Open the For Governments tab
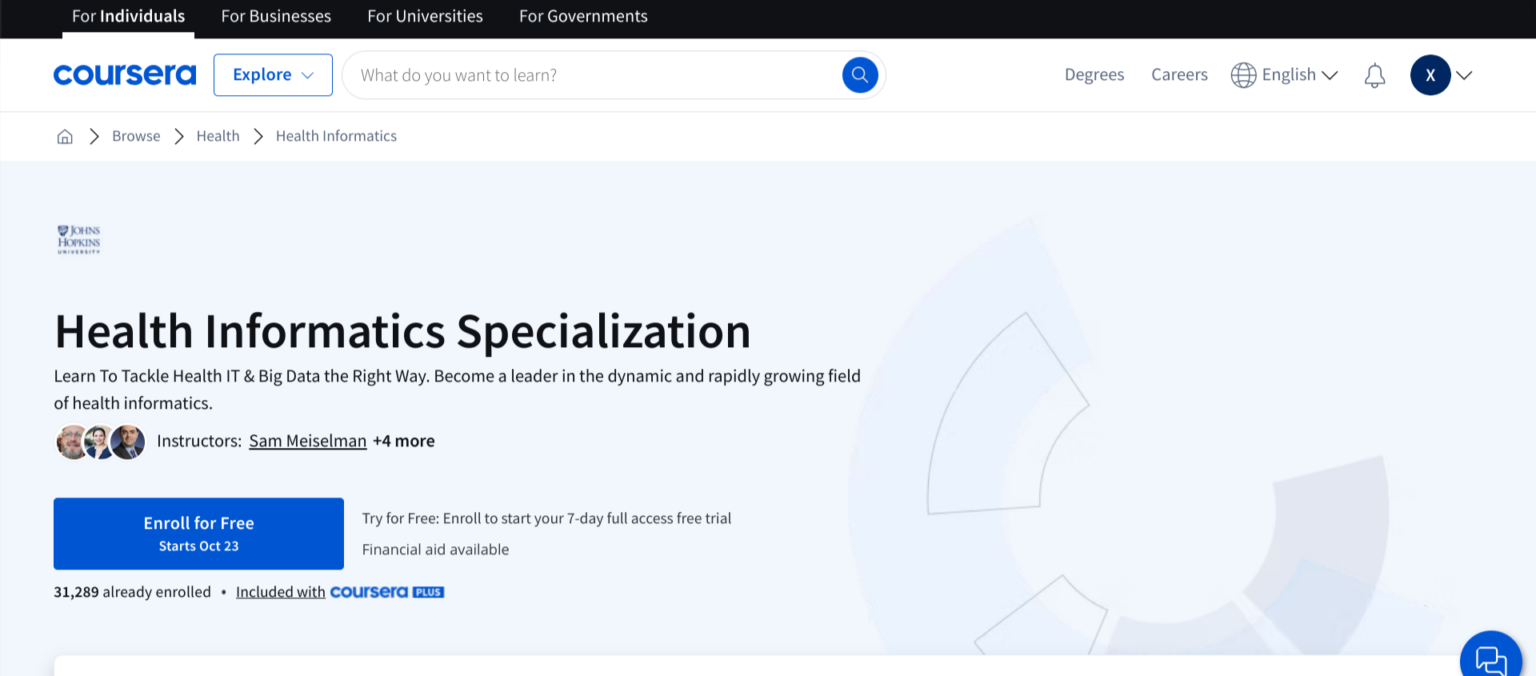1536x676 pixels. [x=583, y=16]
